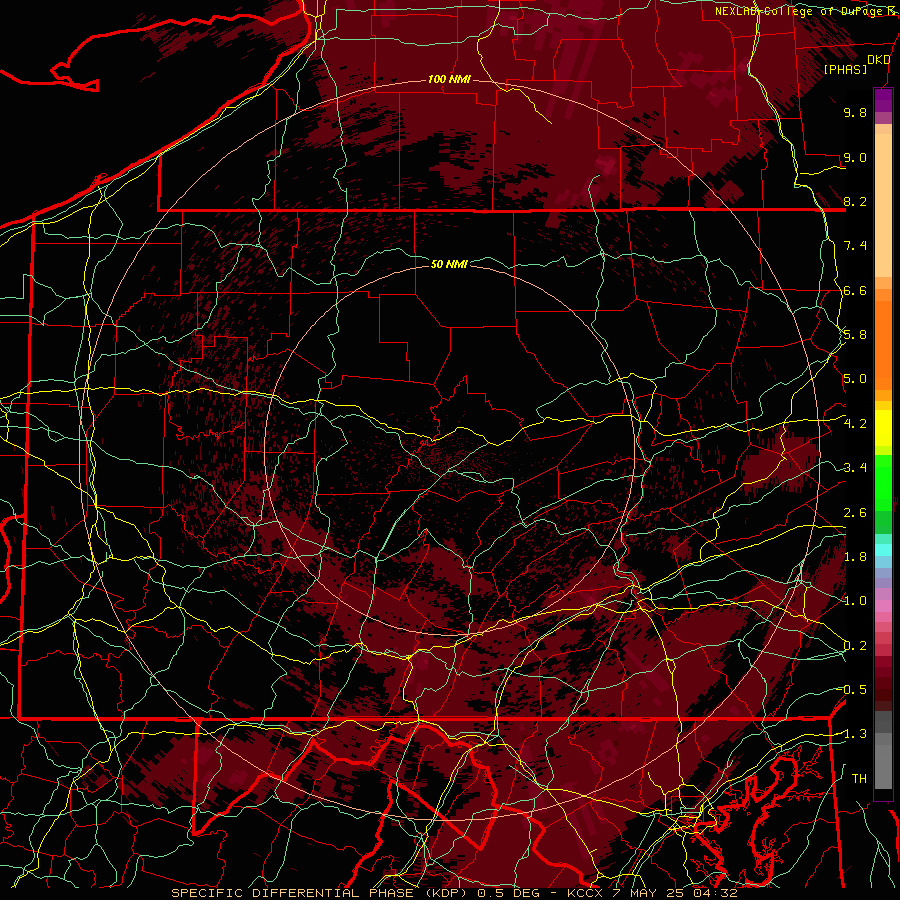Click the 3.4 value on the color scale
Image resolution: width=900 pixels, height=900 pixels.
(855, 468)
